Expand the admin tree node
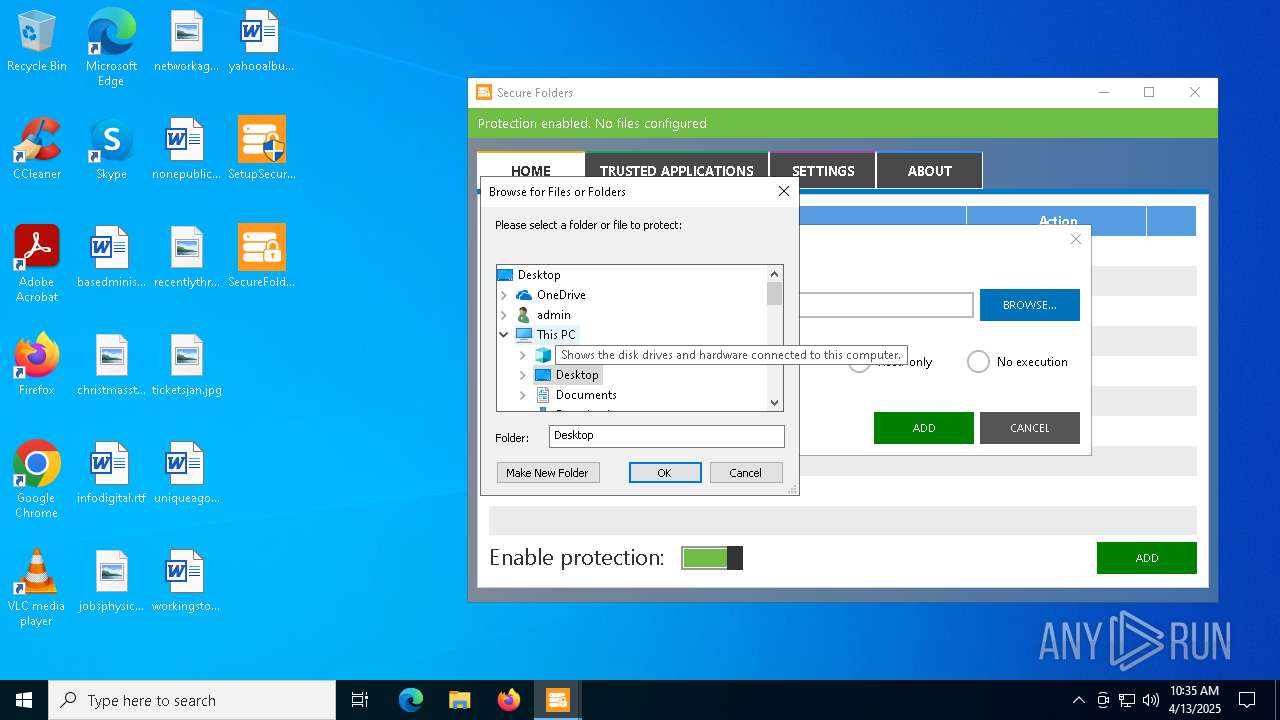This screenshot has width=1280, height=720. [504, 315]
